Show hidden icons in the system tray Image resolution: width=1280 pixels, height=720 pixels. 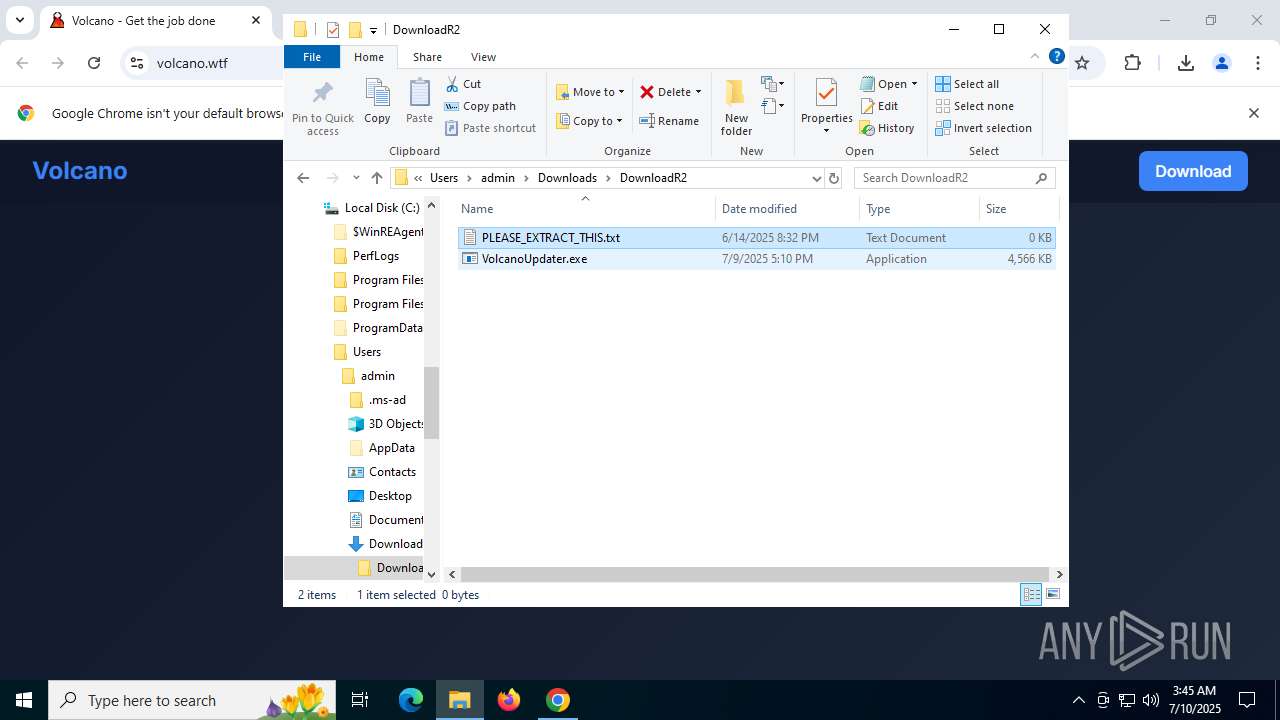point(1078,700)
